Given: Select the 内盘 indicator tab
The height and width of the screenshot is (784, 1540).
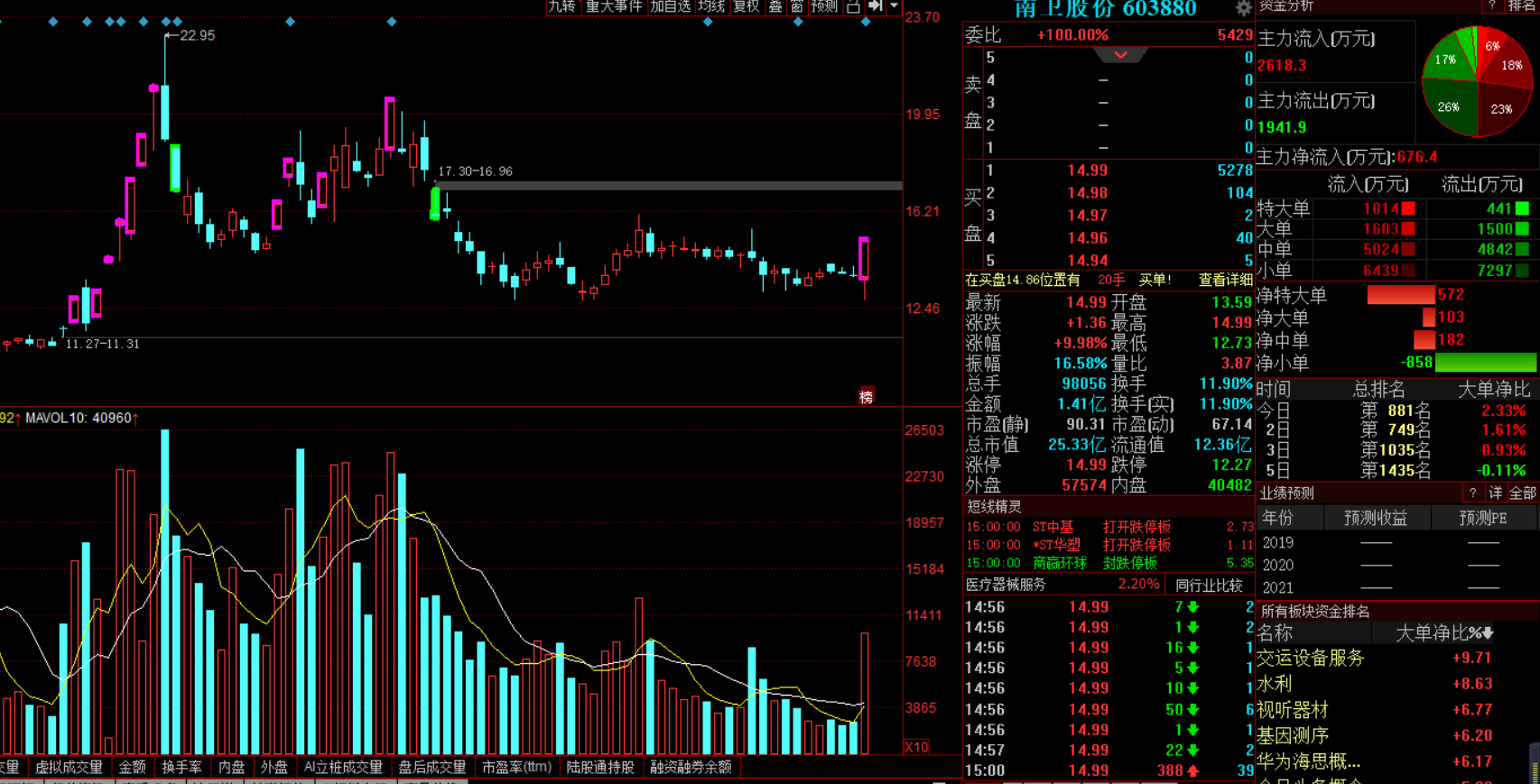Looking at the screenshot, I should (x=231, y=767).
